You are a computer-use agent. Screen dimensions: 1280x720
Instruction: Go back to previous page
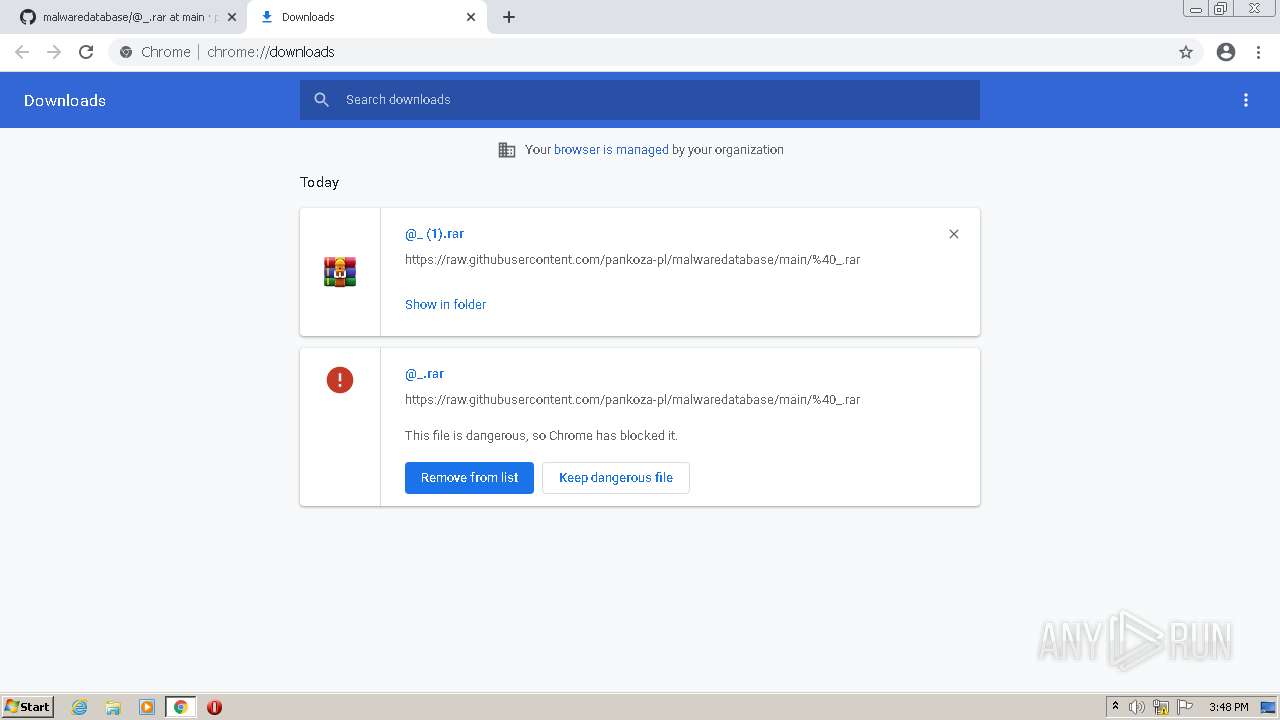(x=22, y=52)
